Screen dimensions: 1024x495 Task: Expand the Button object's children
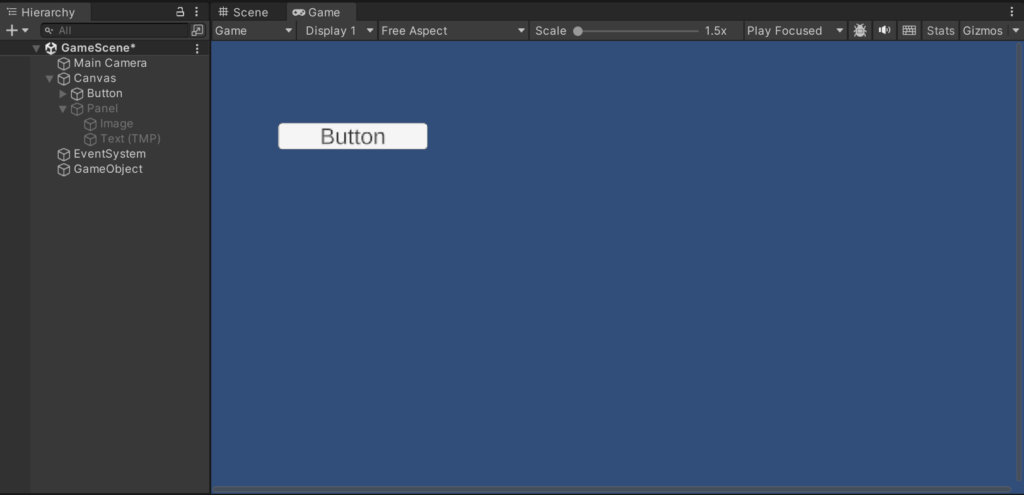point(63,94)
